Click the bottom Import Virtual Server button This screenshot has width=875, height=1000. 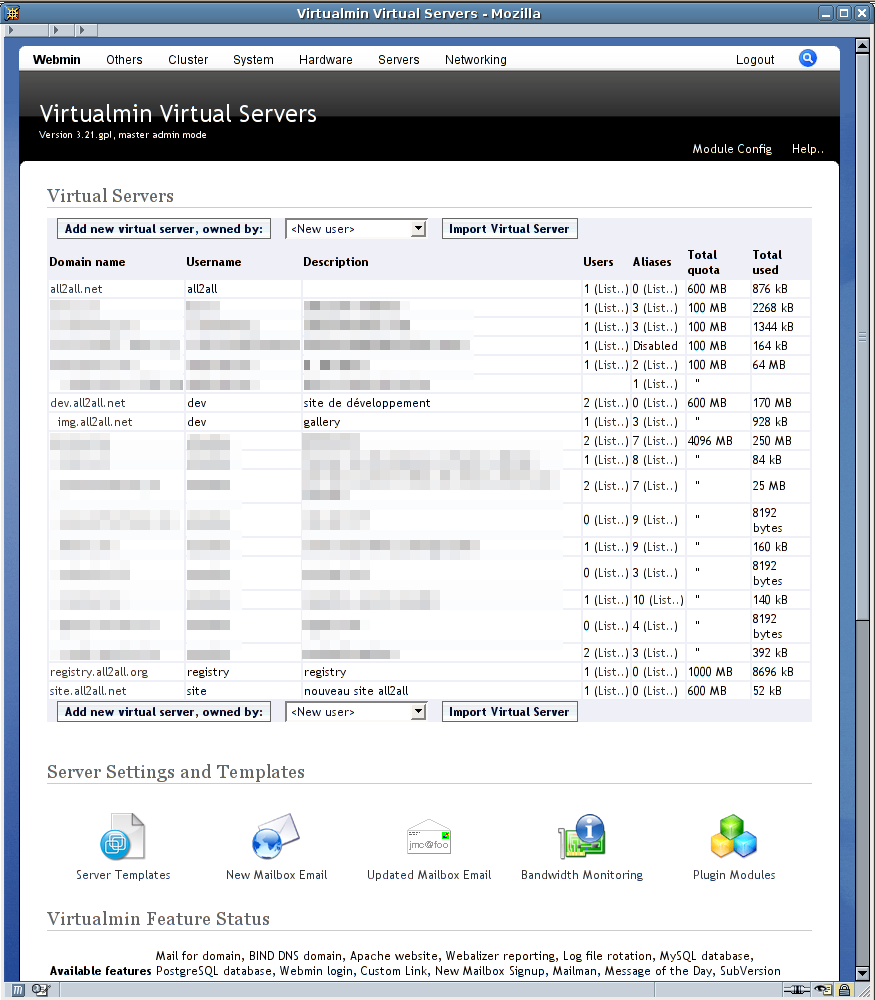(509, 712)
